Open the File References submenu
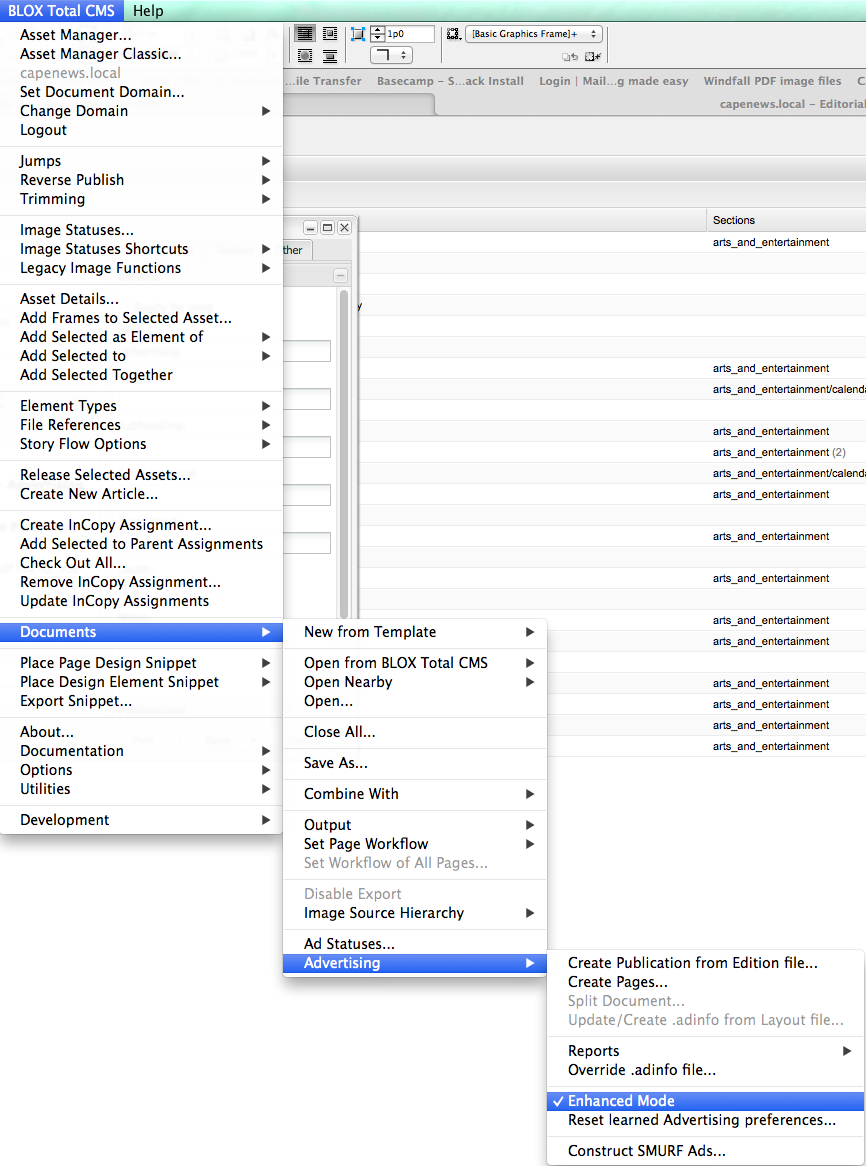This screenshot has width=866, height=1166. click(141, 425)
